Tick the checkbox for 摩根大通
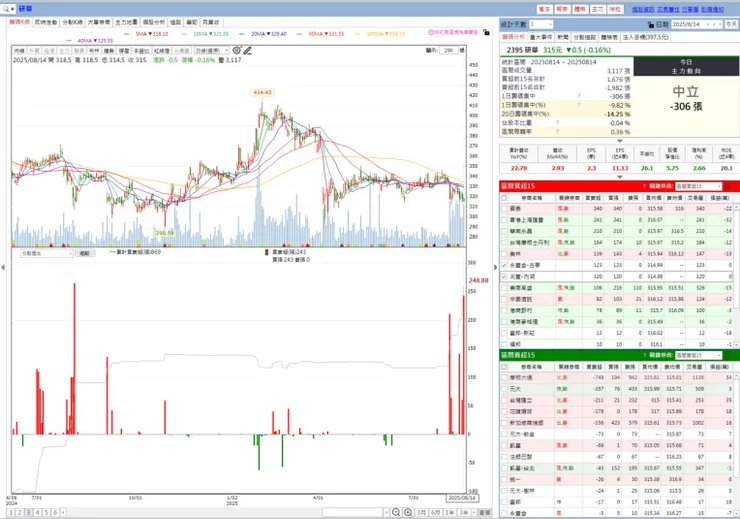The width and height of the screenshot is (740, 519). click(x=504, y=377)
